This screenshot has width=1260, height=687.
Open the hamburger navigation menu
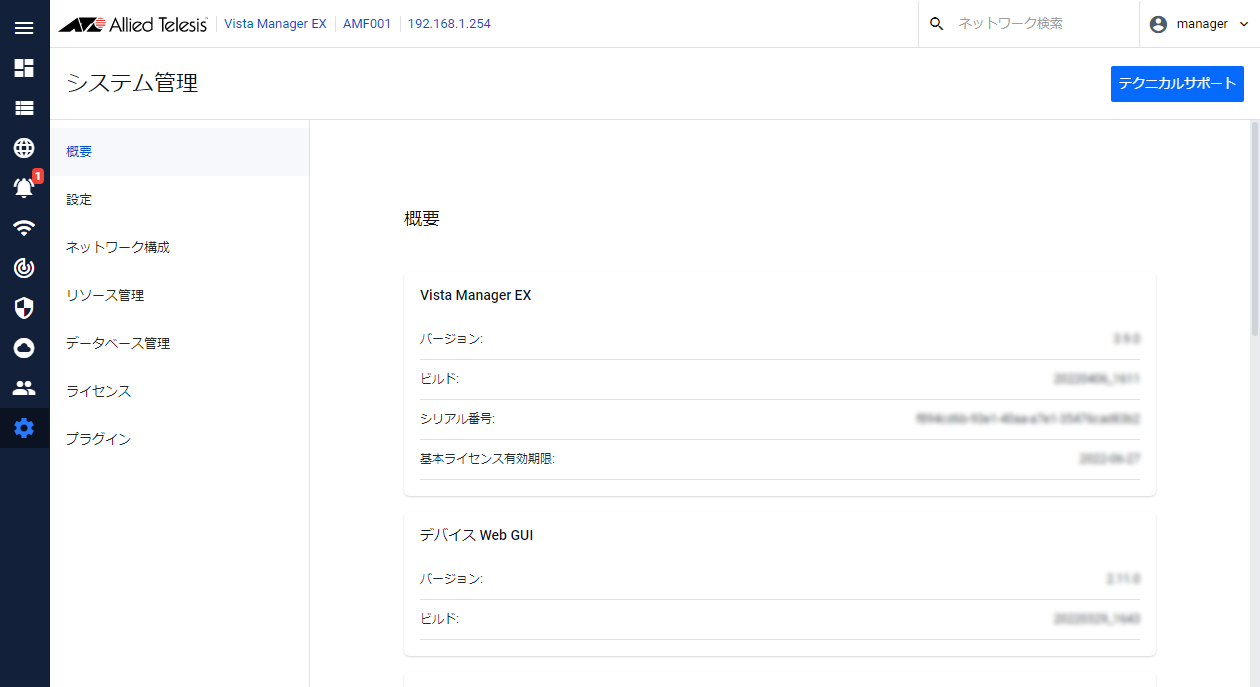coord(24,27)
